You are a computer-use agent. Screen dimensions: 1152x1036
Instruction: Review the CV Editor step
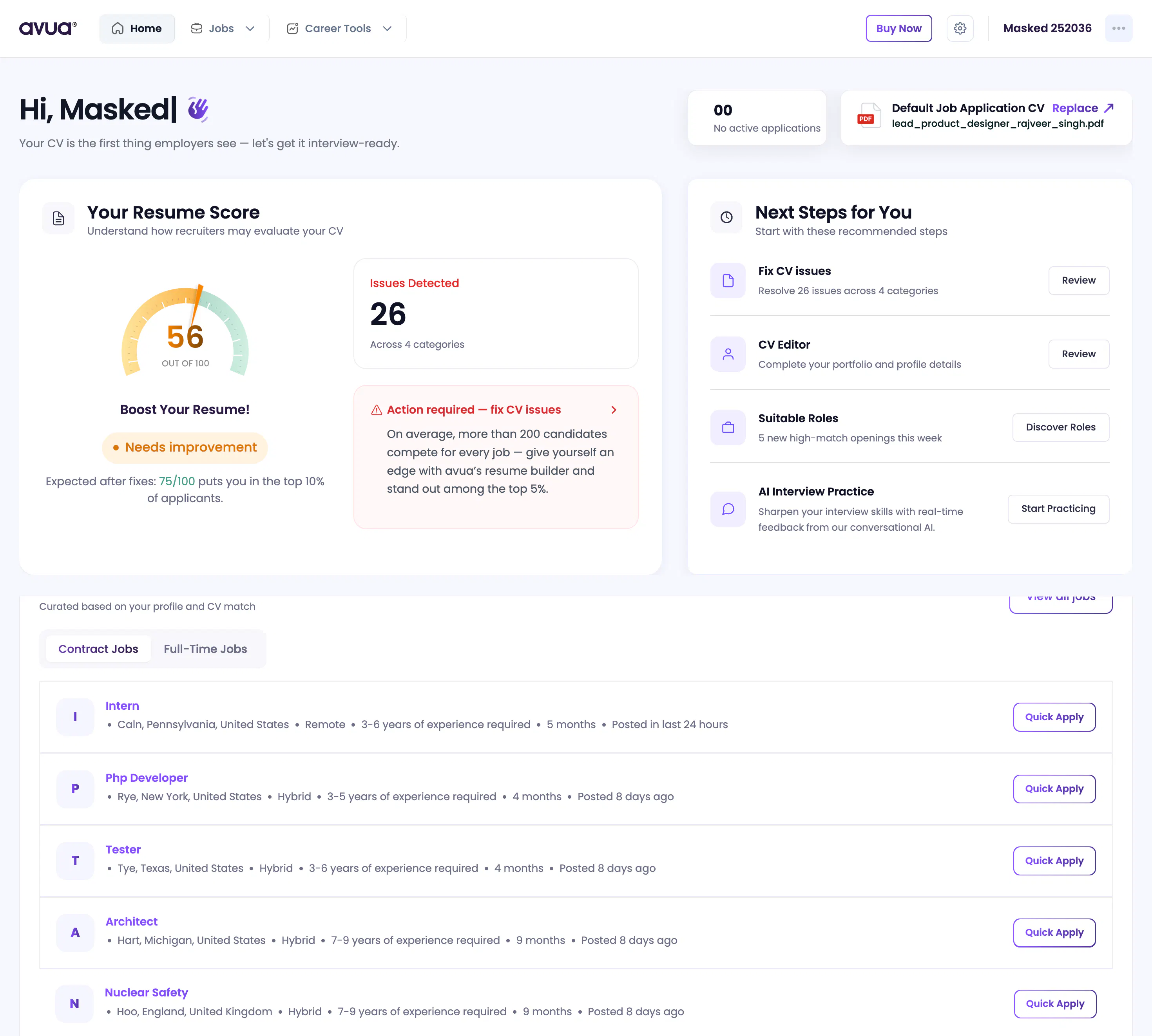(x=1079, y=354)
